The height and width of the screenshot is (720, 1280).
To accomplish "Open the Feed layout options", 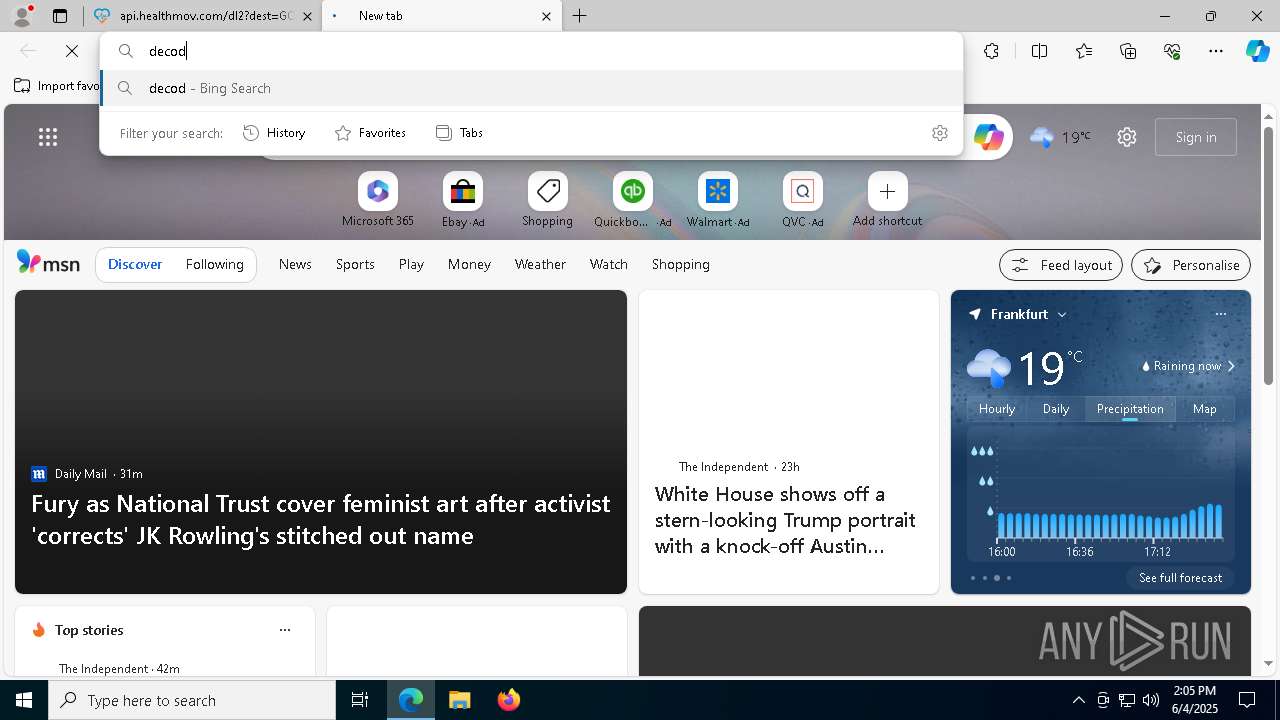I will [x=1061, y=265].
